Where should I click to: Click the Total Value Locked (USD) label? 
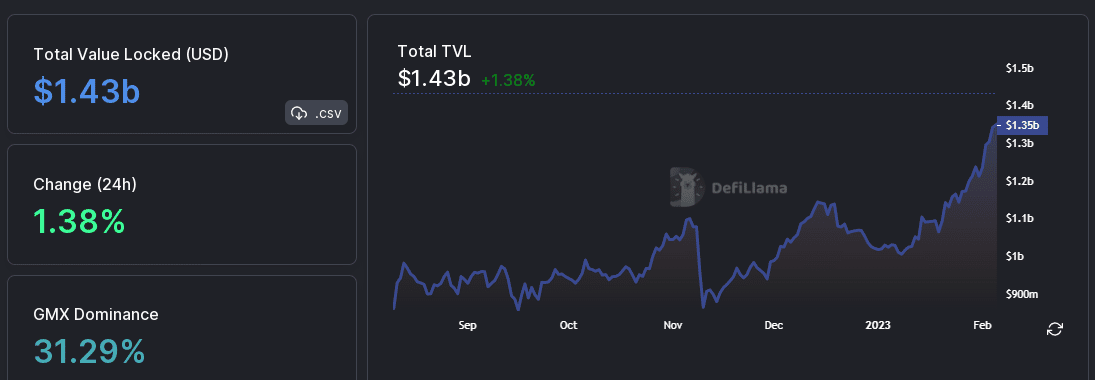tap(131, 54)
